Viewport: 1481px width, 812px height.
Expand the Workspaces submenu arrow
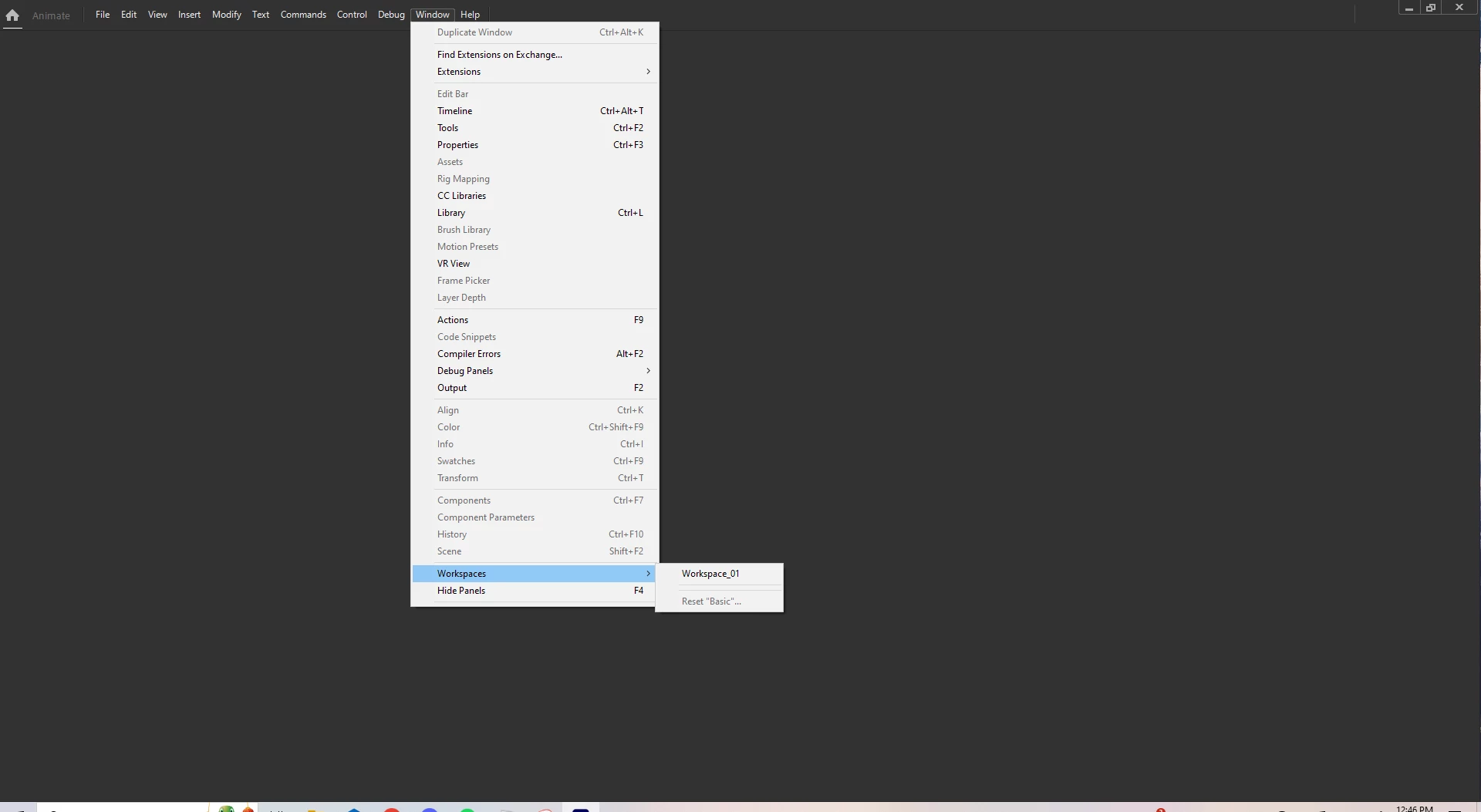coord(648,574)
